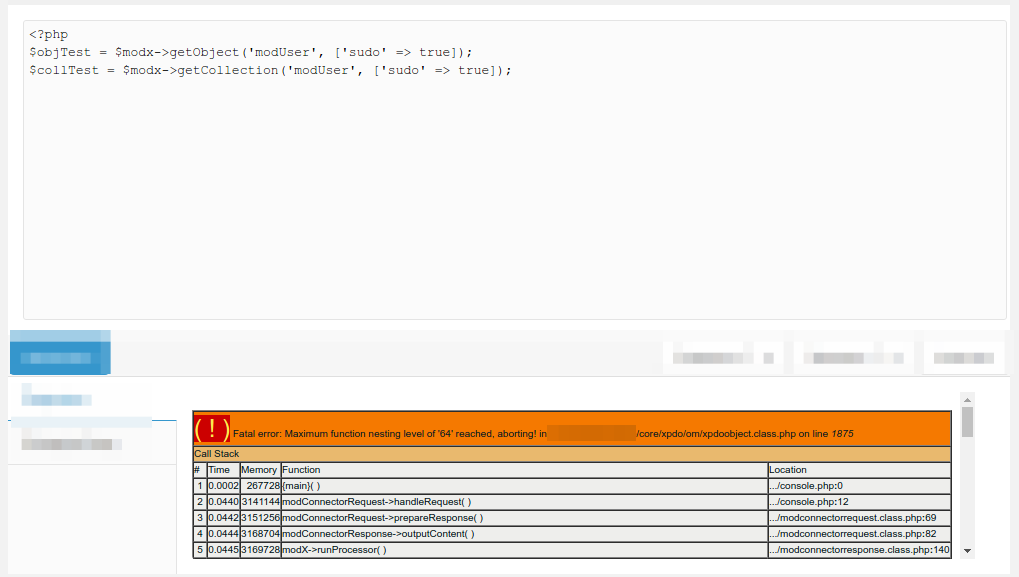Viewport: 1019px width, 577px height.
Task: Click '.../modconnectorrequest.class.php:82' cell
Action: [x=860, y=533]
